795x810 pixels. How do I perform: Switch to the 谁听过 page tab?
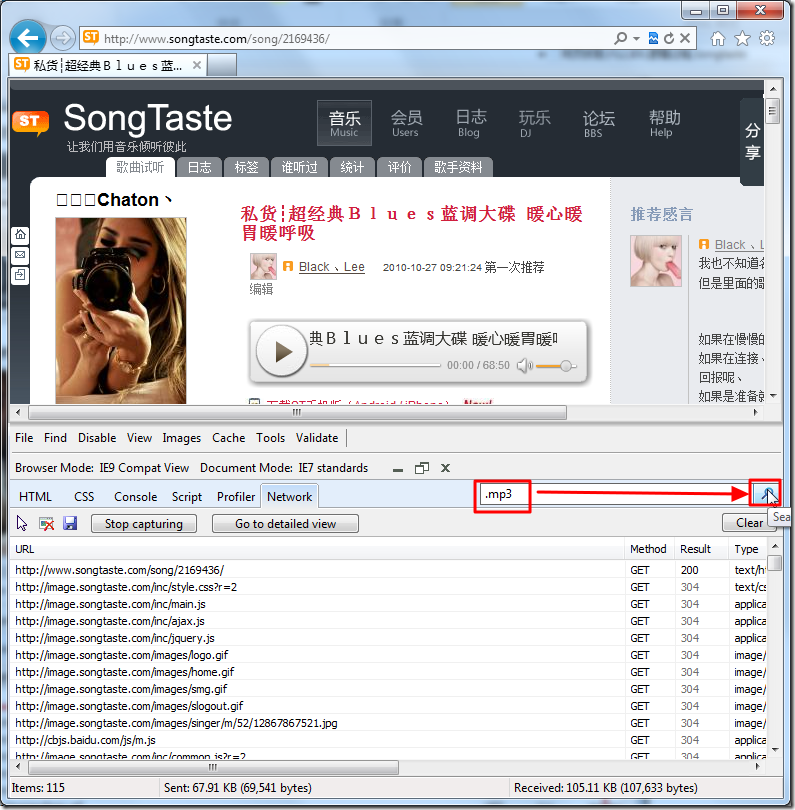299,167
